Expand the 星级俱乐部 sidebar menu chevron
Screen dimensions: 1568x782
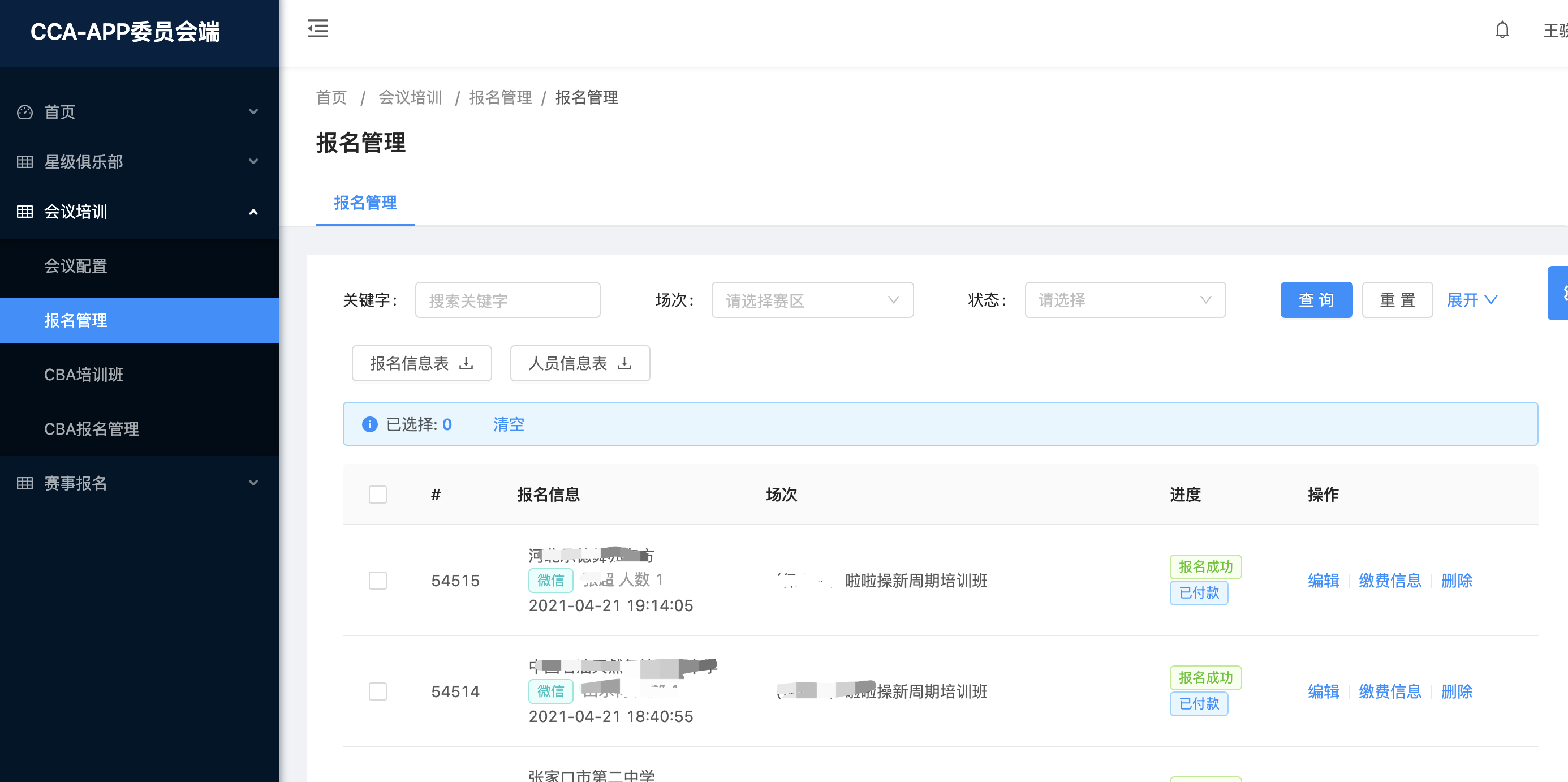(x=254, y=162)
